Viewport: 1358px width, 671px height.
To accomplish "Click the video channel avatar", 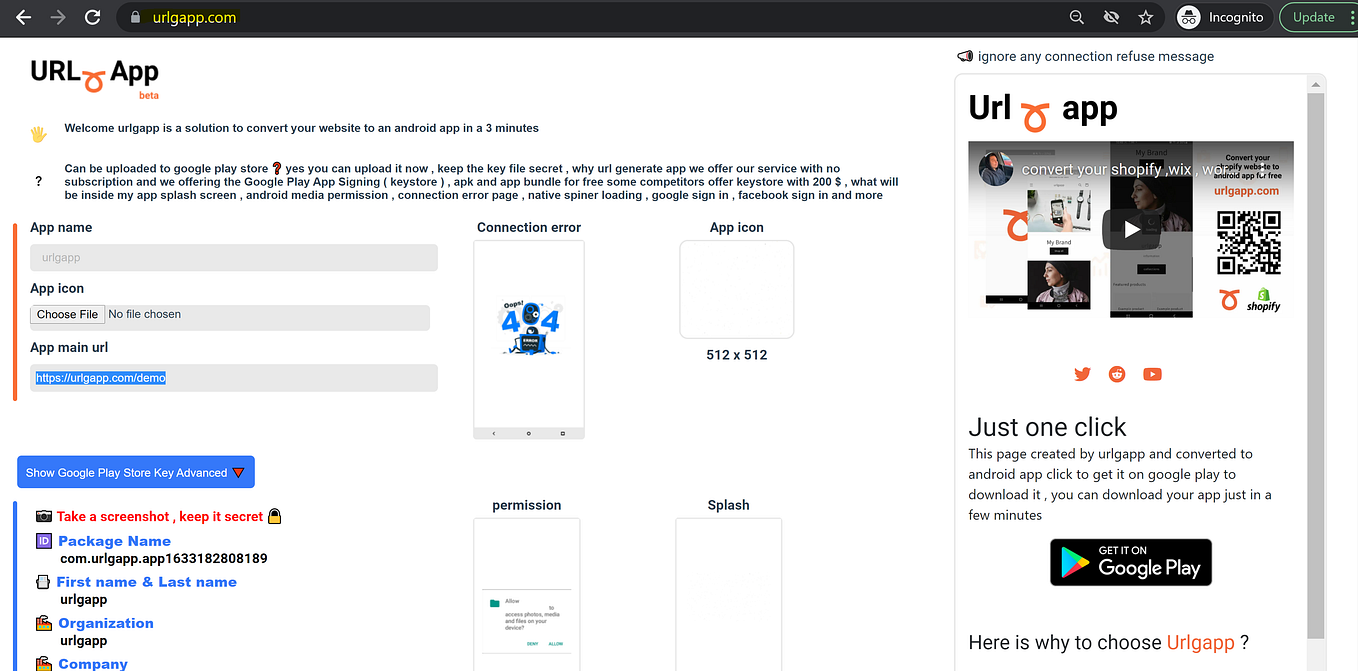I will pyautogui.click(x=995, y=169).
